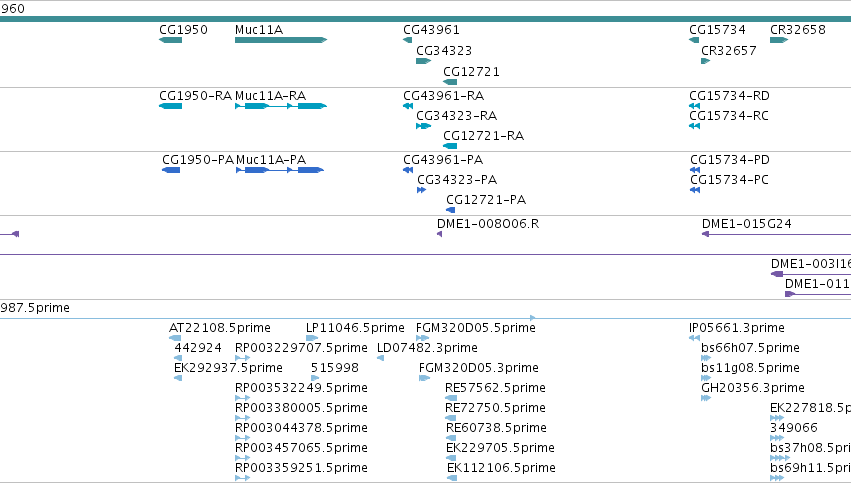851x483 pixels.
Task: Select the IP05661.3prime EST label
Action: [x=737, y=328]
